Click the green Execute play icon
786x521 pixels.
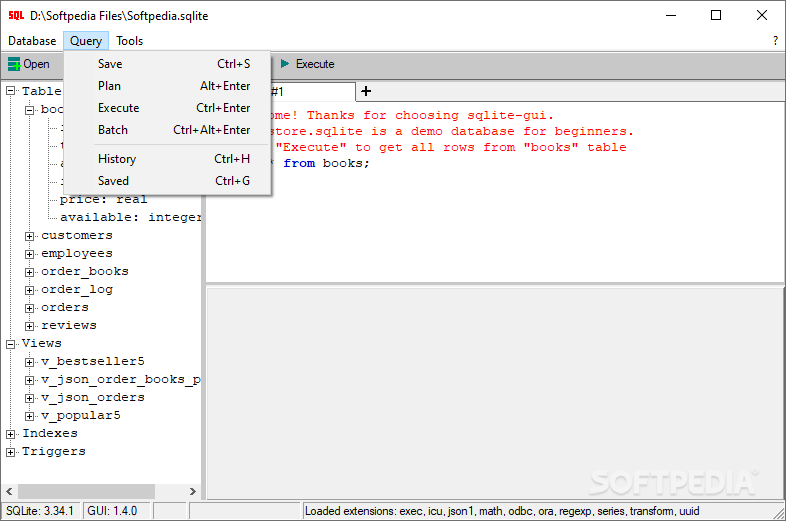point(285,64)
